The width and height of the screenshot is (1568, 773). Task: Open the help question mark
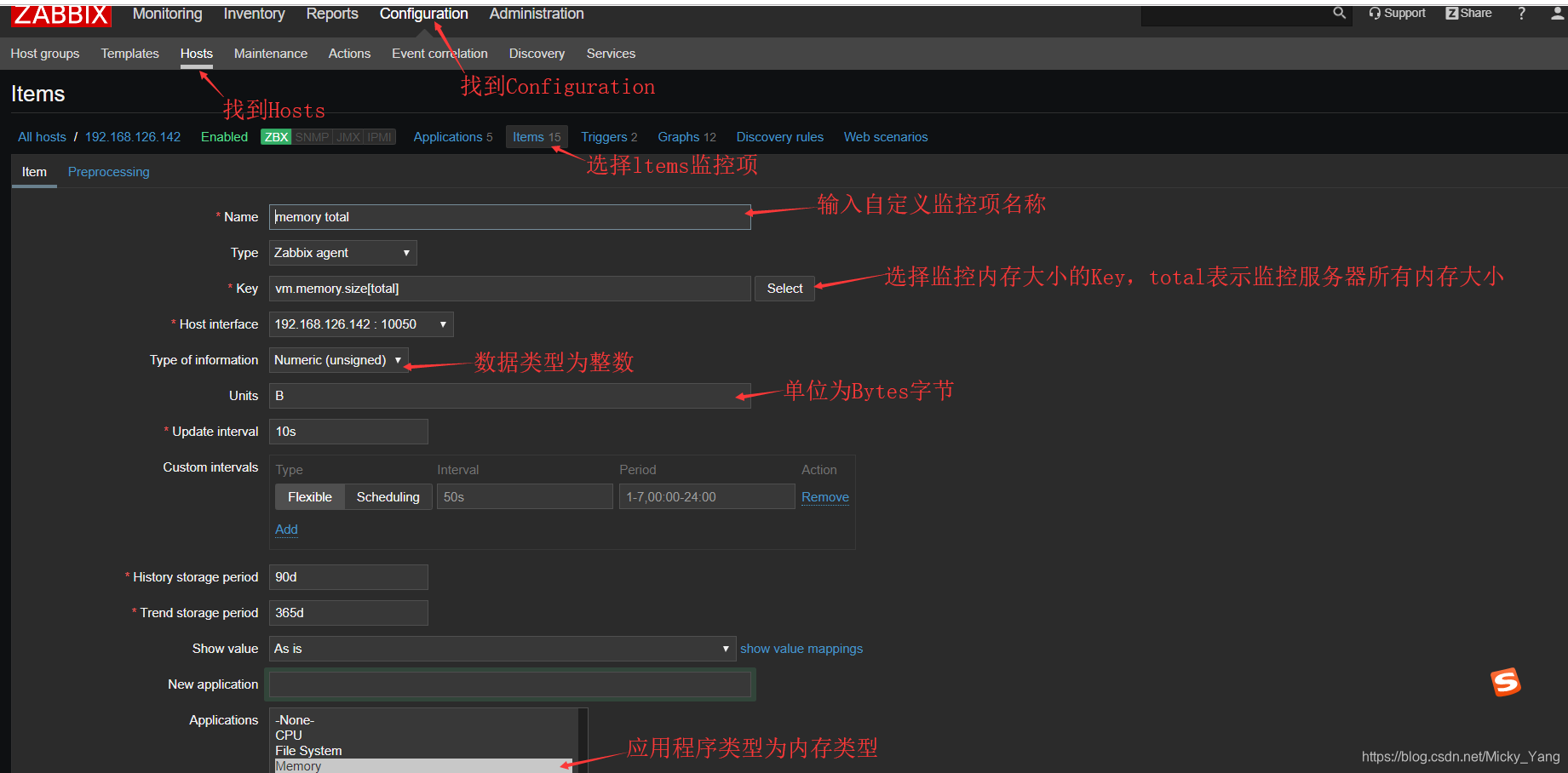point(1521,14)
